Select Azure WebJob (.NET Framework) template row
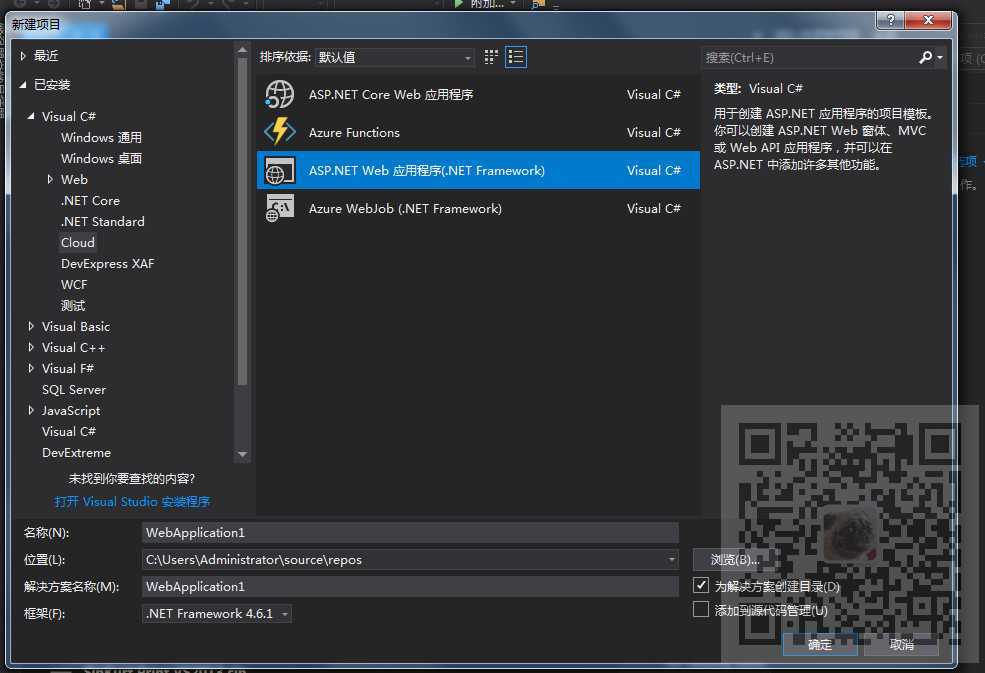The image size is (985, 673). point(478,208)
